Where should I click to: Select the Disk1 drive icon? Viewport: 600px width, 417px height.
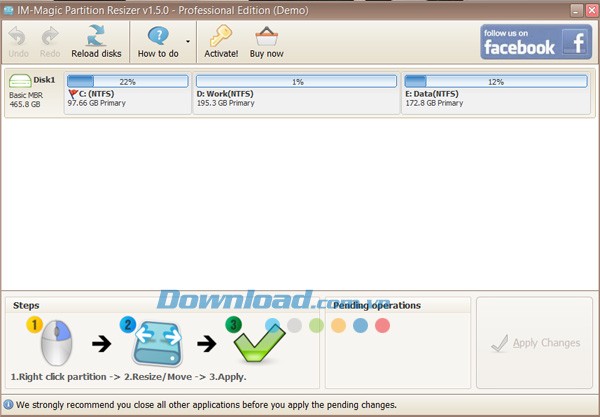point(20,81)
